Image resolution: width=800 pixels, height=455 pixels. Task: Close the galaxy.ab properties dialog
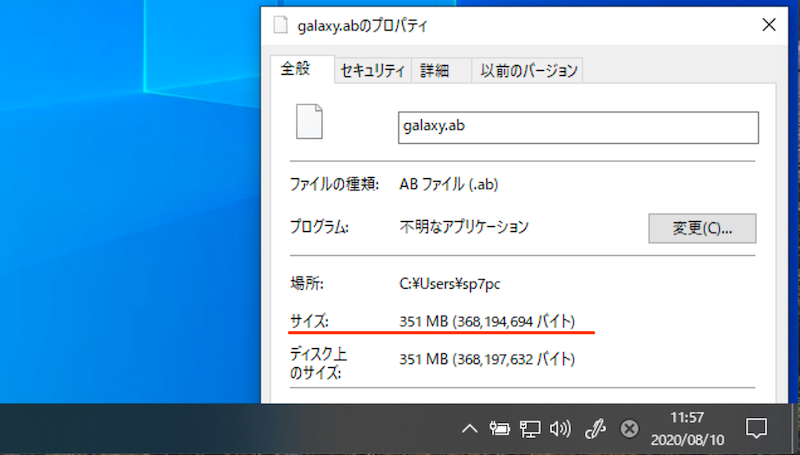click(768, 24)
